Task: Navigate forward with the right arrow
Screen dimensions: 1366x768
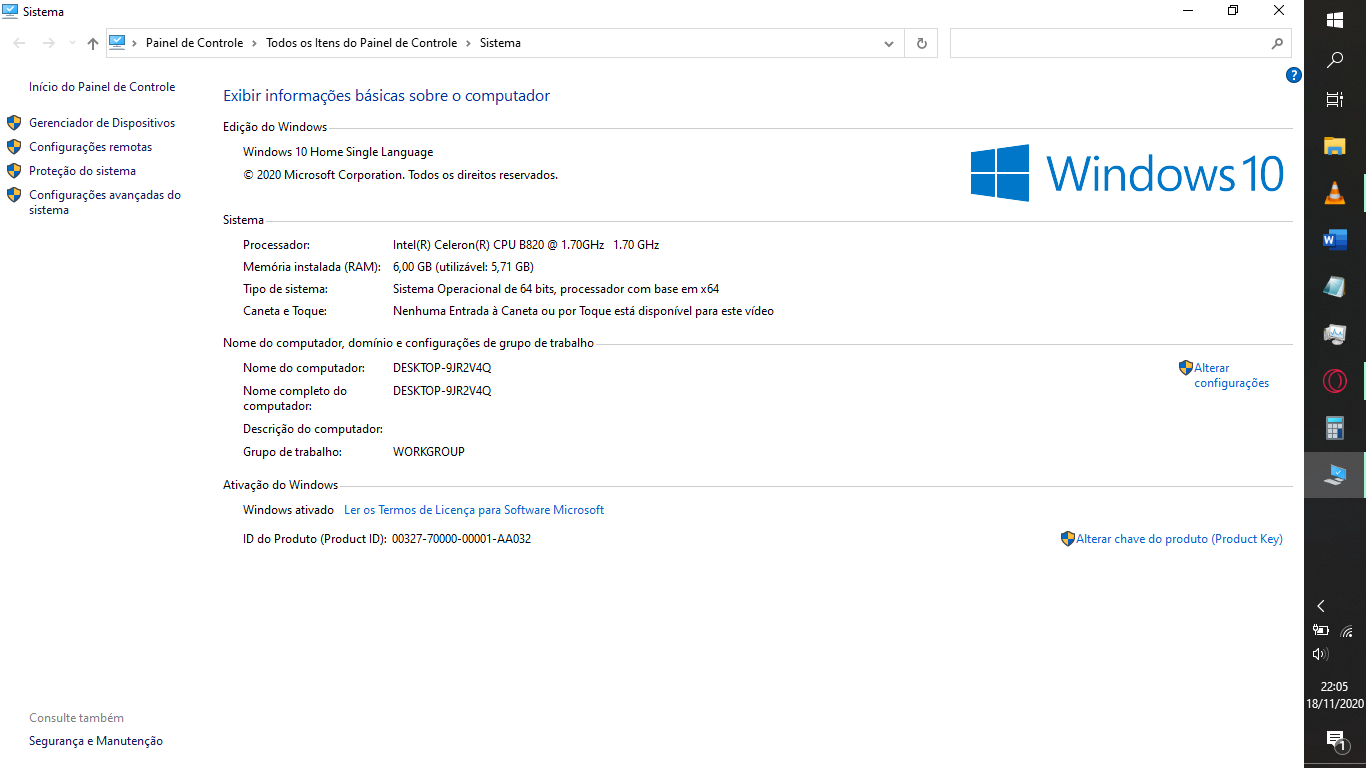Action: click(48, 43)
